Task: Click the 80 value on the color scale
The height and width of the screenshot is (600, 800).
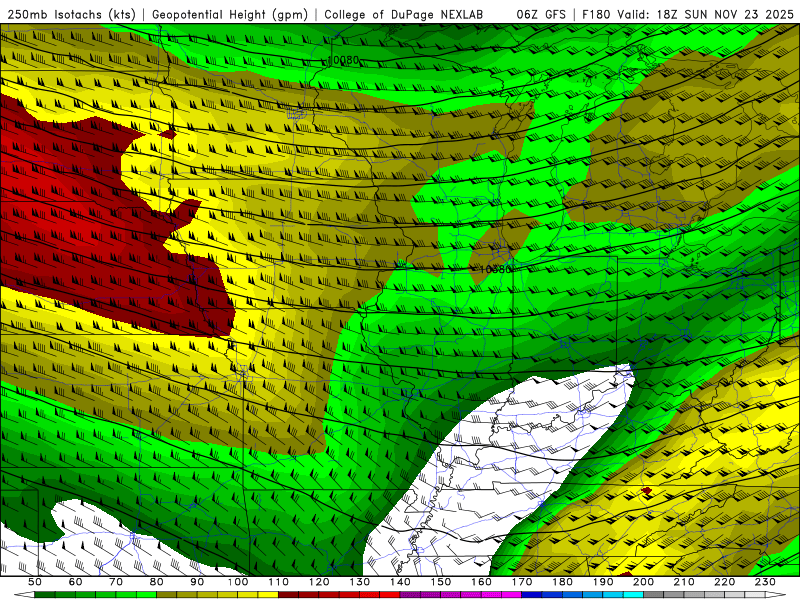Action: click(157, 582)
